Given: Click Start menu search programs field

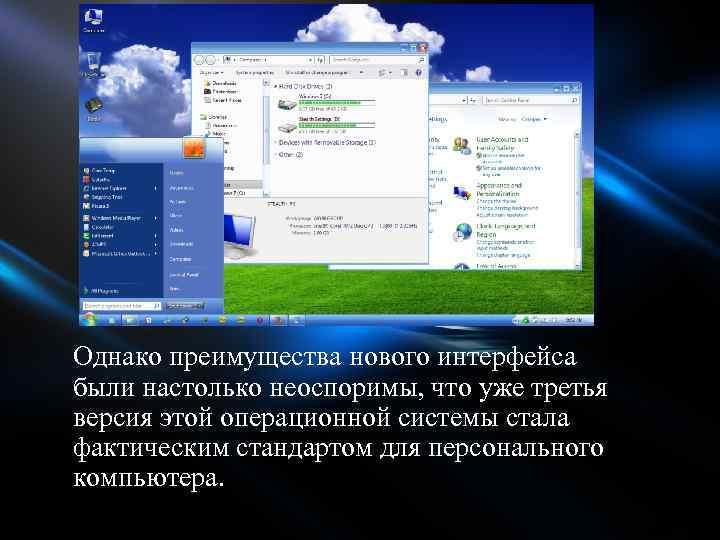Looking at the screenshot, I should point(122,306).
